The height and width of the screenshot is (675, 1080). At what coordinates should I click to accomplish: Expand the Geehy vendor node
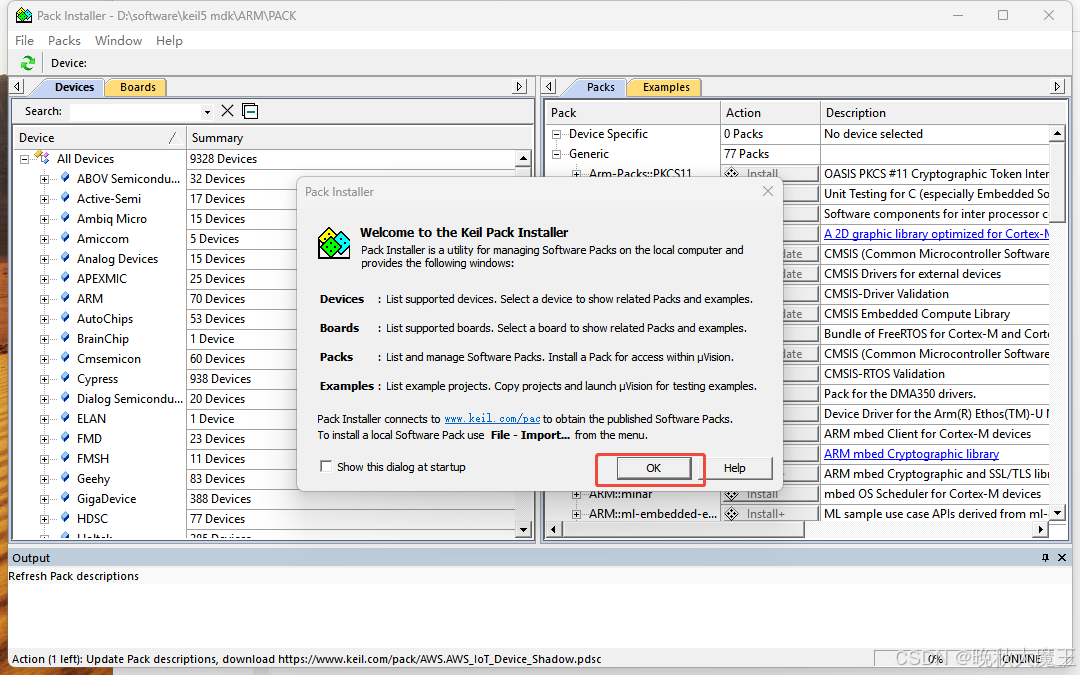click(44, 479)
